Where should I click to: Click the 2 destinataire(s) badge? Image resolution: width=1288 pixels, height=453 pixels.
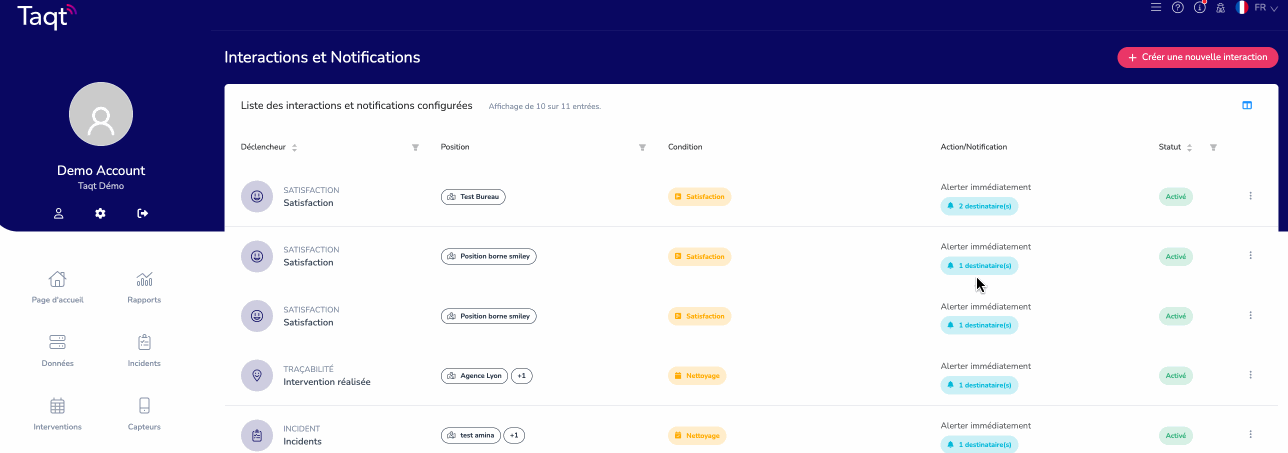[979, 206]
